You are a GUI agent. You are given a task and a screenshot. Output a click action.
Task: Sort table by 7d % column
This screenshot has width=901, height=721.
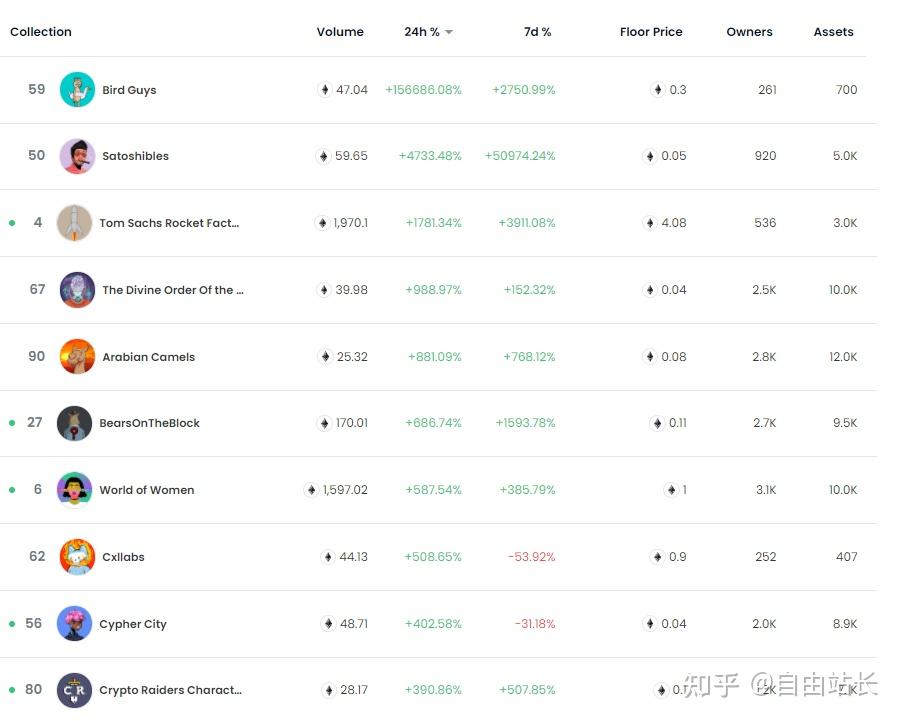point(537,32)
